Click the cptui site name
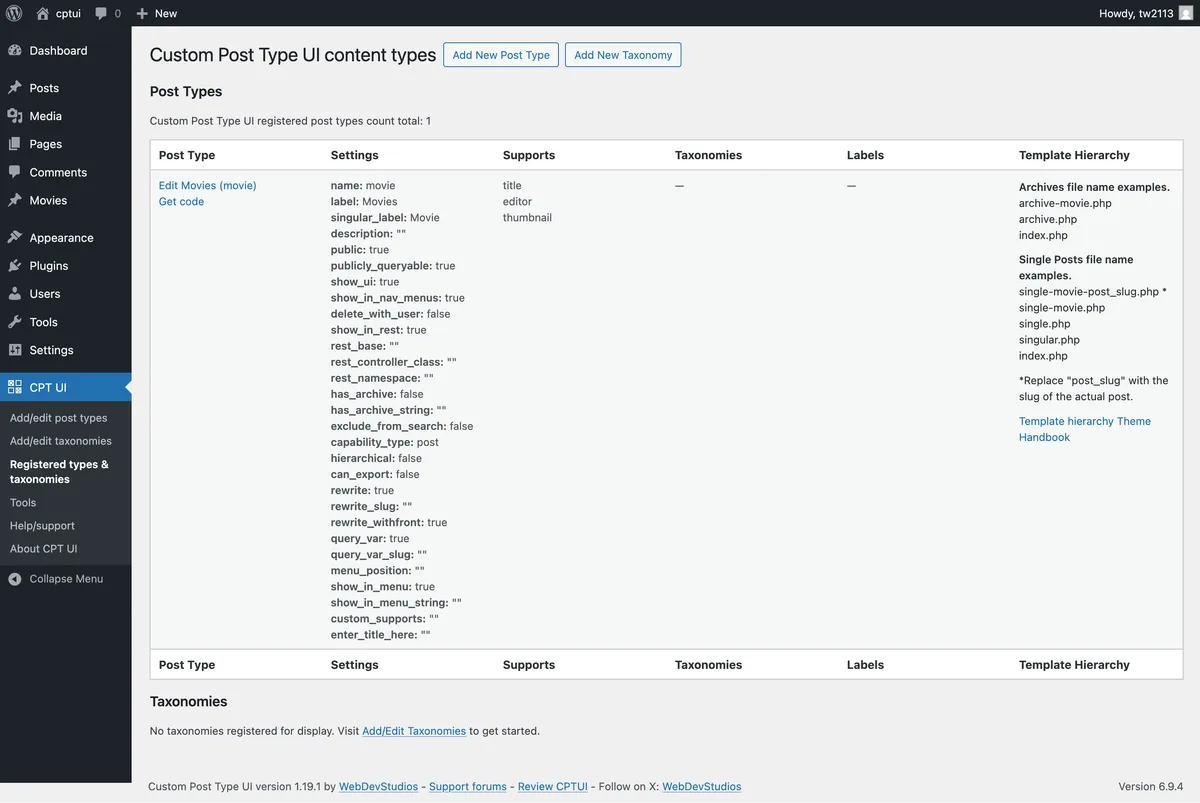The image size is (1200, 803). [68, 14]
